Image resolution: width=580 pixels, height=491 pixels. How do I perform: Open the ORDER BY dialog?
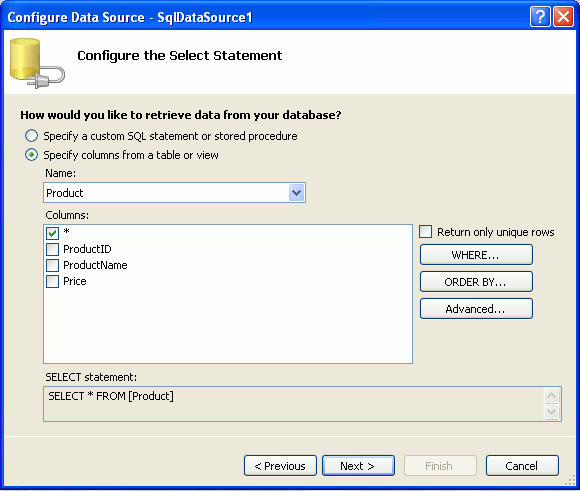(x=476, y=282)
